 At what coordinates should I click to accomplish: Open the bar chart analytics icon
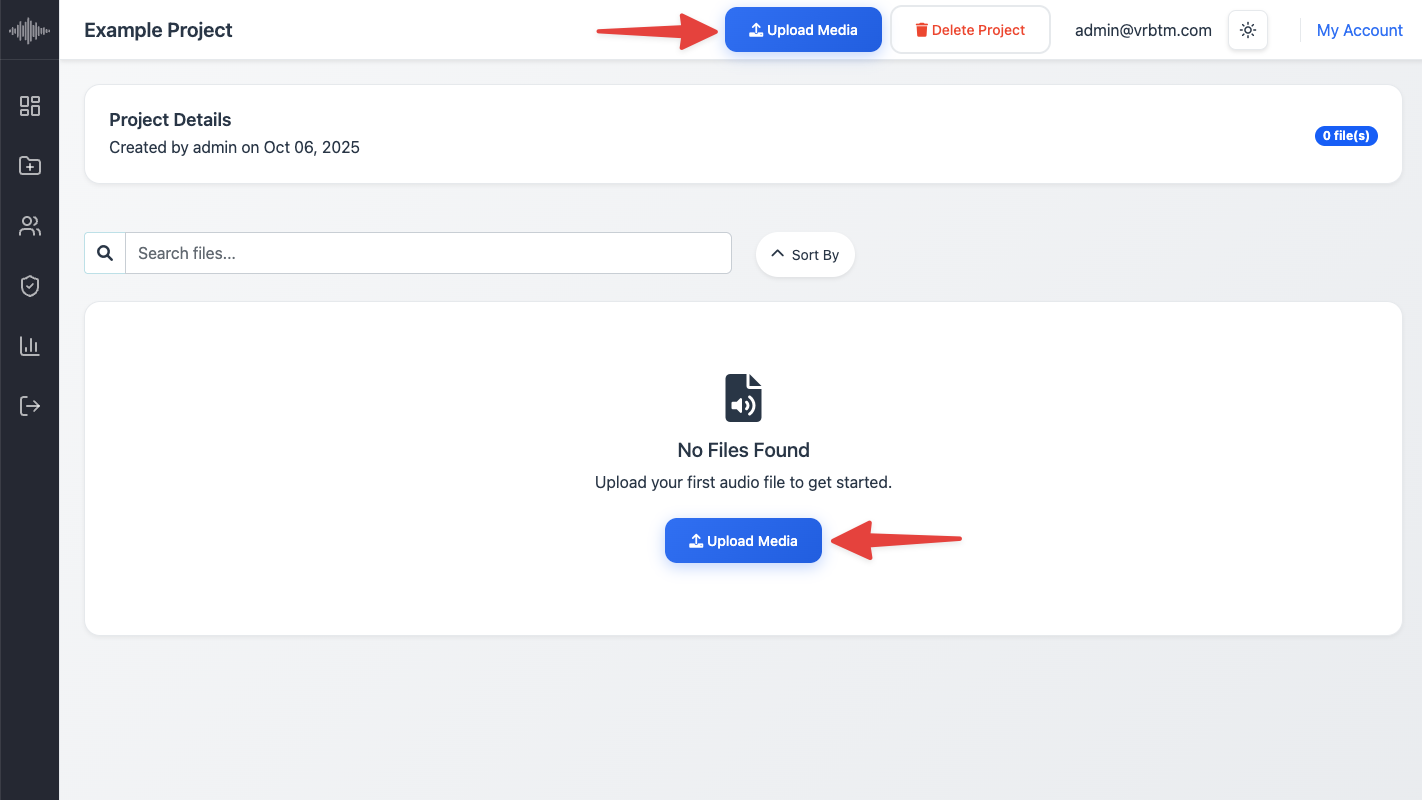point(30,346)
